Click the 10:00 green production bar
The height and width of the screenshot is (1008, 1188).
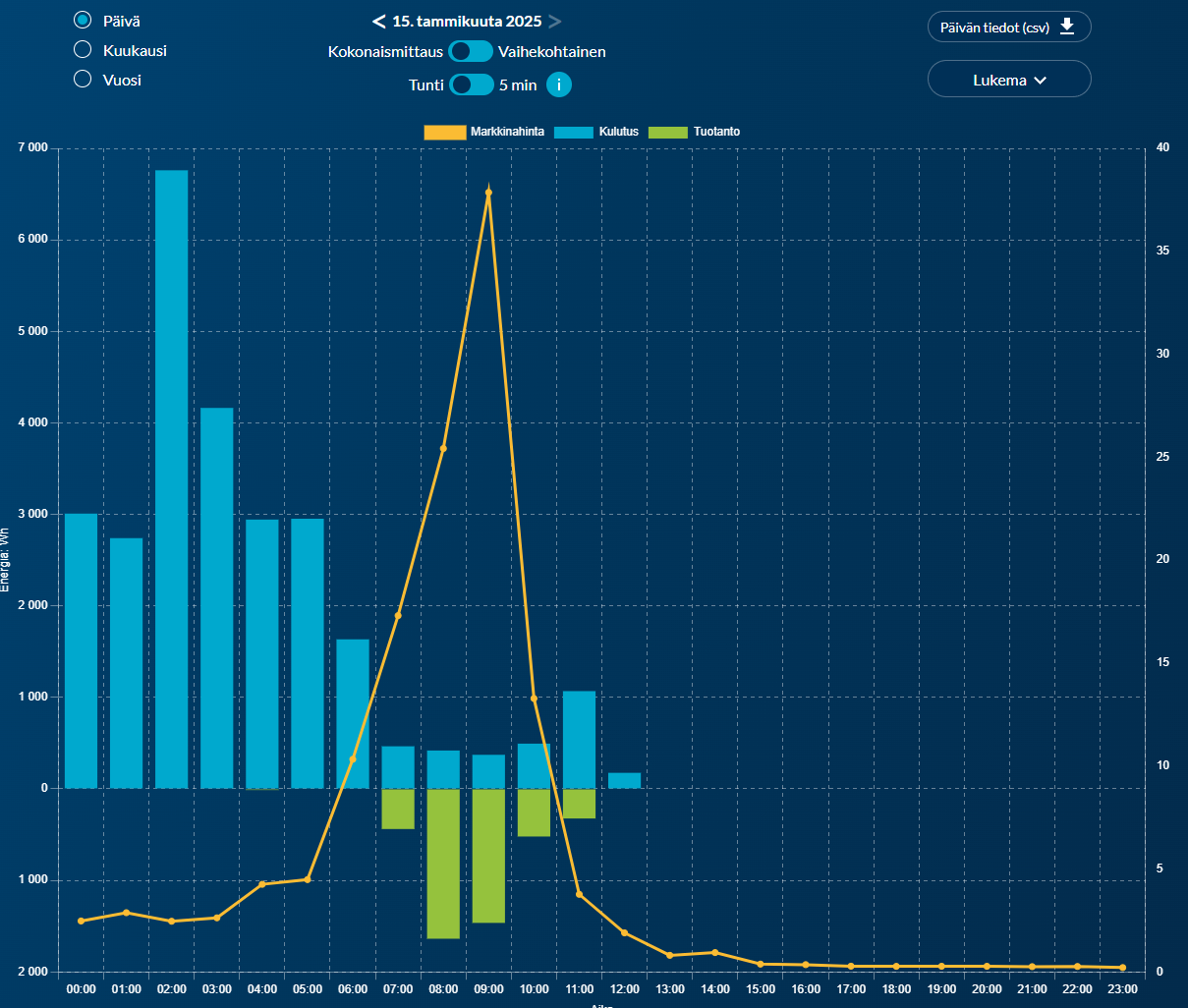click(534, 812)
